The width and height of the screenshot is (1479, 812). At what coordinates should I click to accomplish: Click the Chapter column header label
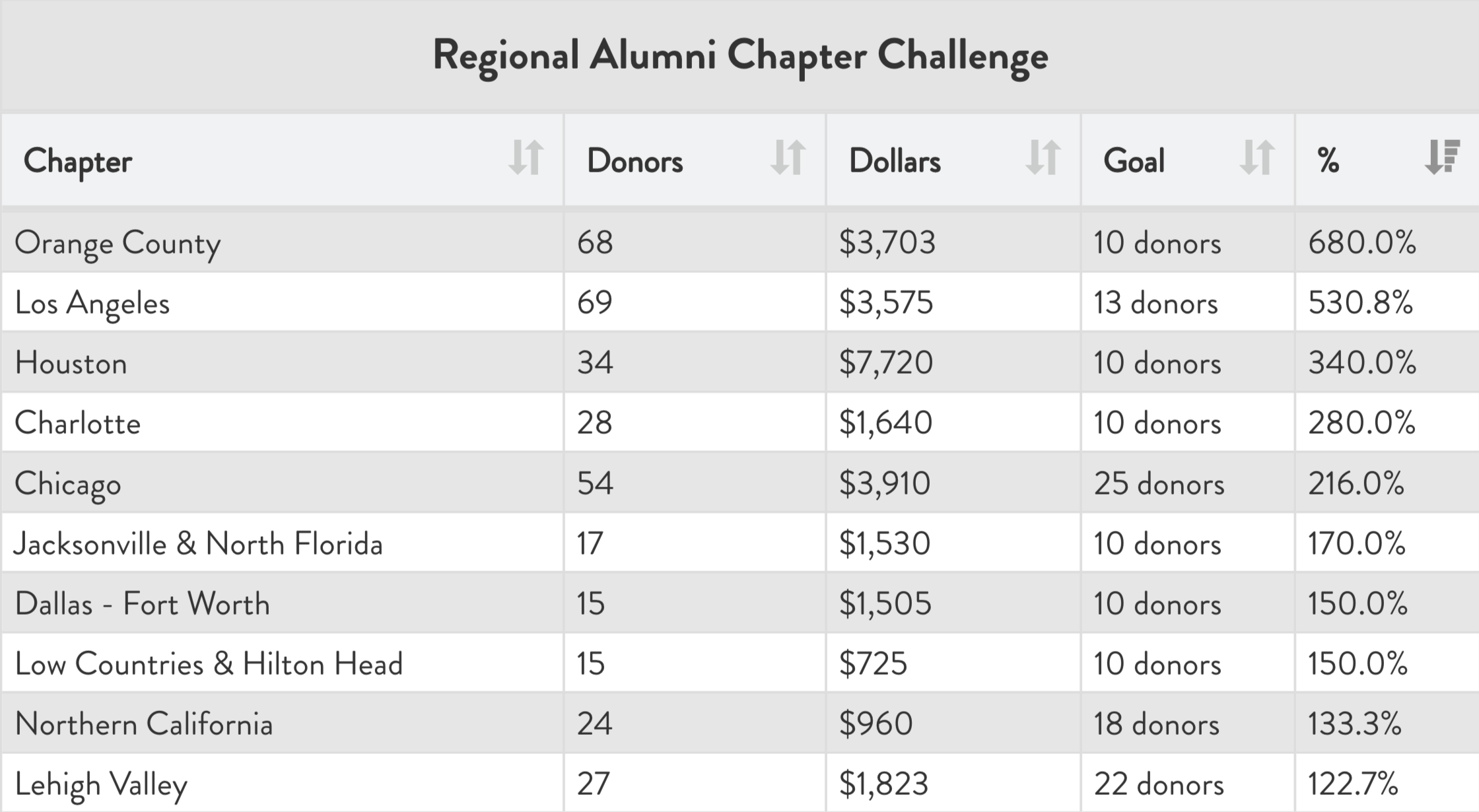tap(78, 161)
